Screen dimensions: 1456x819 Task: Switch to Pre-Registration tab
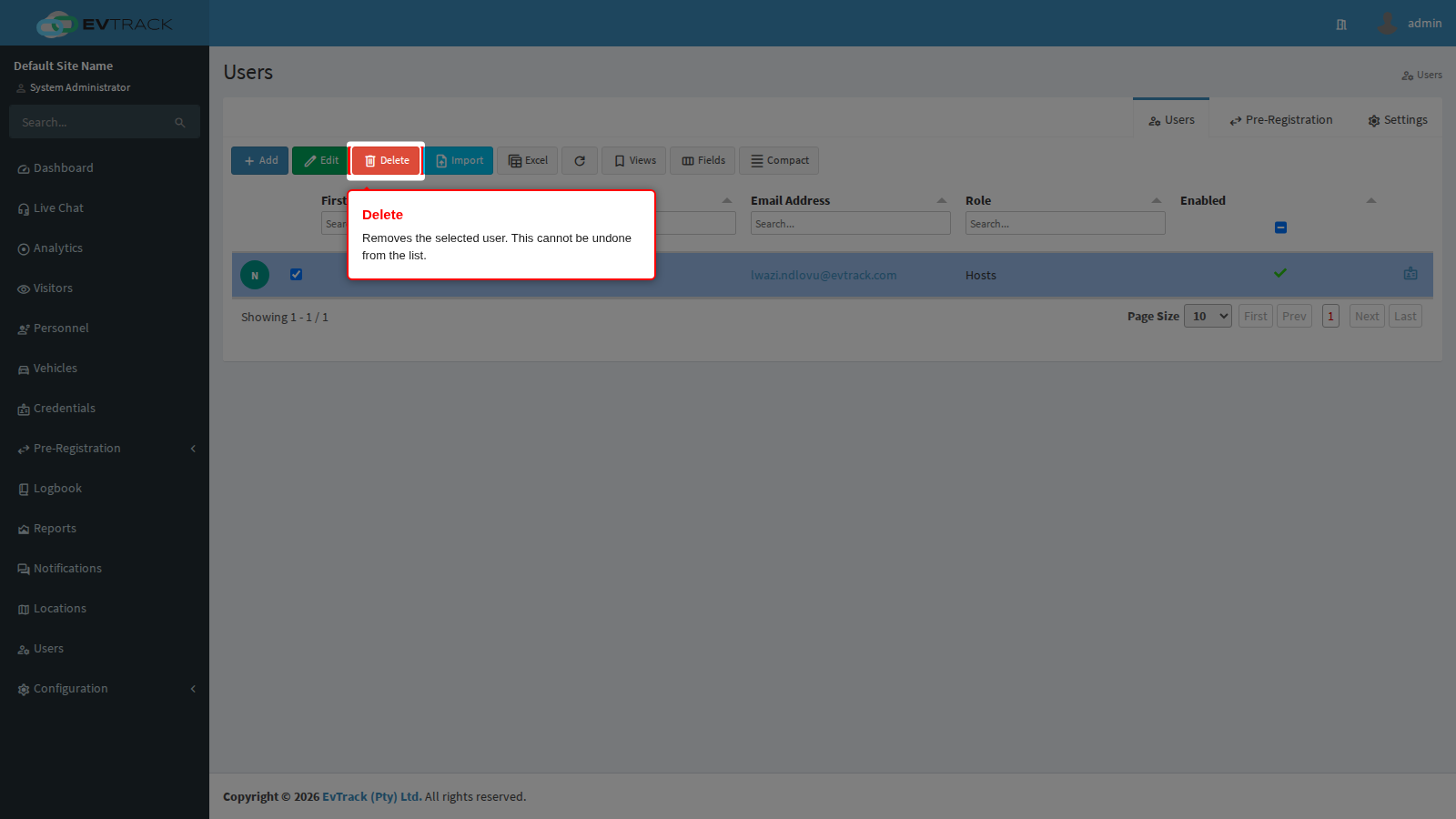coord(1280,120)
